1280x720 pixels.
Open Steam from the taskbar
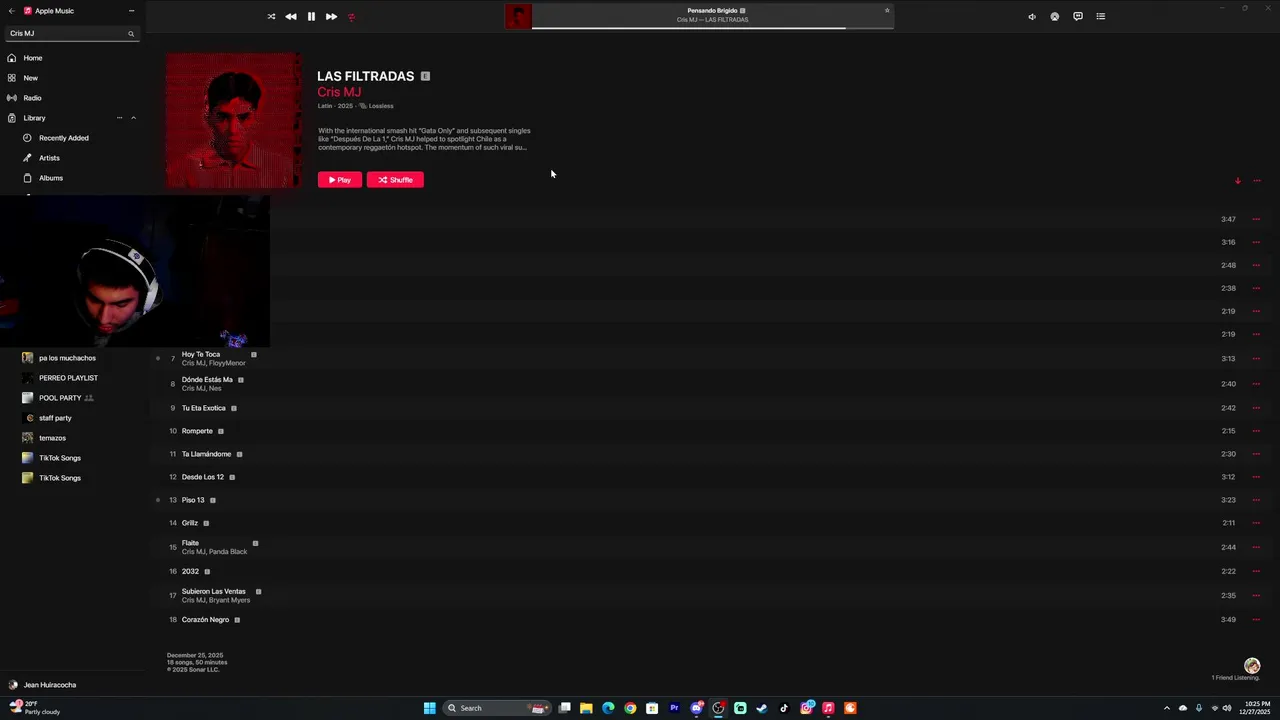tap(762, 708)
